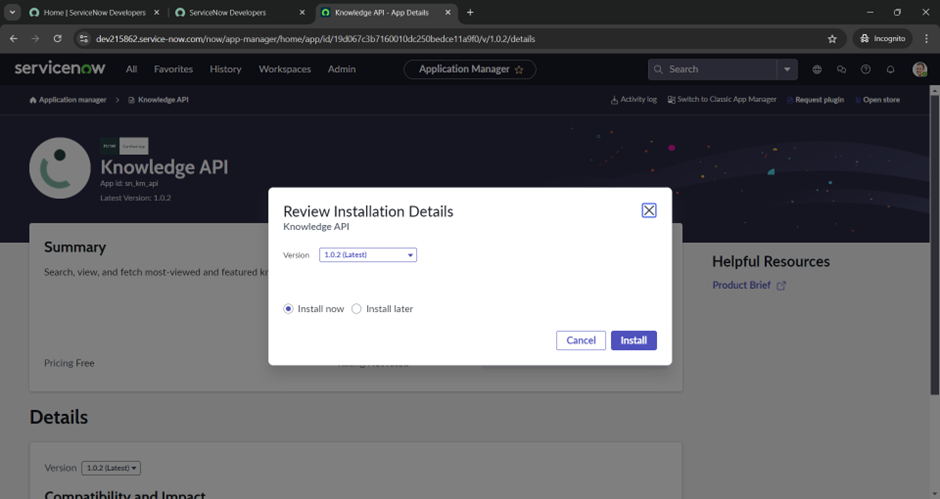Open the notifications bell icon
940x499 pixels.
tap(891, 70)
